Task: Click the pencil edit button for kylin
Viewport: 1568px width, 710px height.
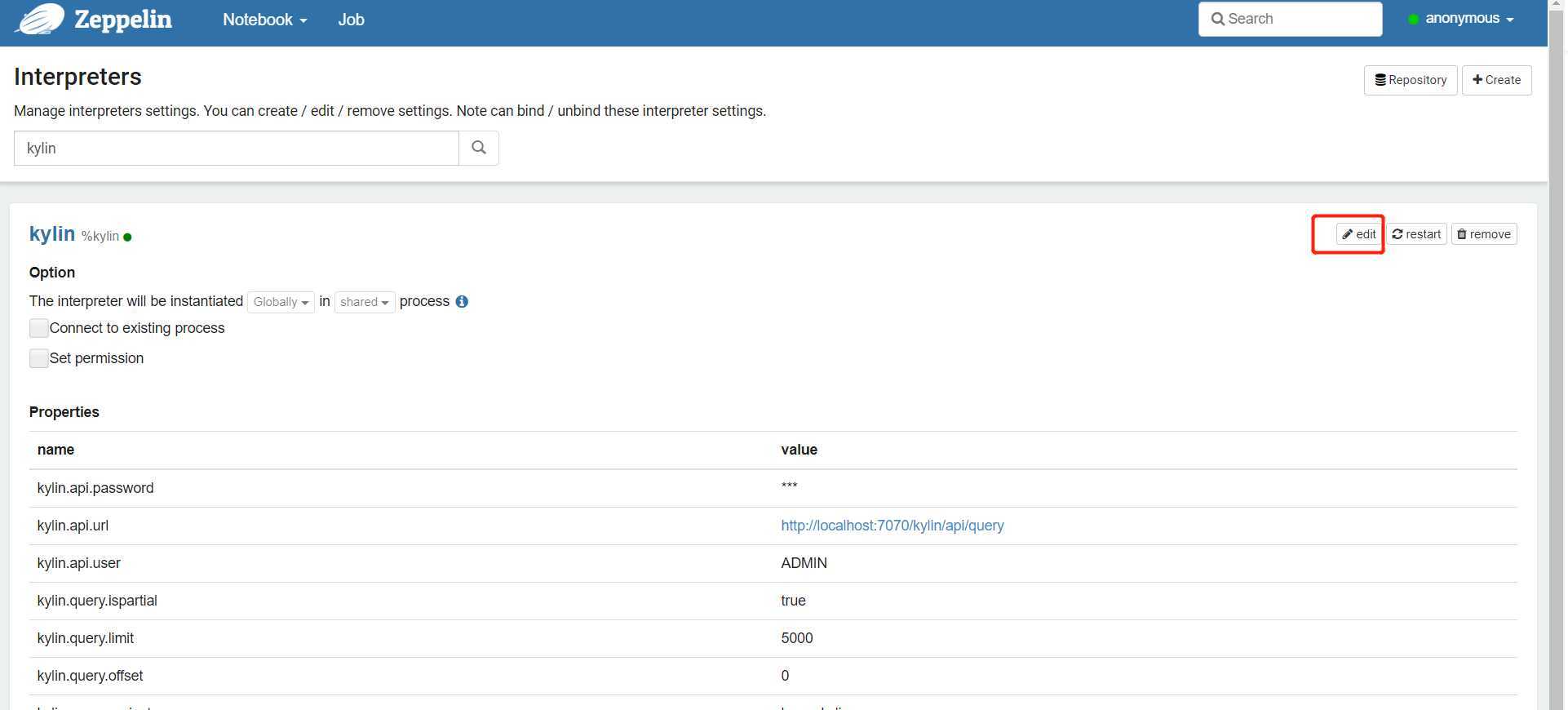Action: 1359,234
